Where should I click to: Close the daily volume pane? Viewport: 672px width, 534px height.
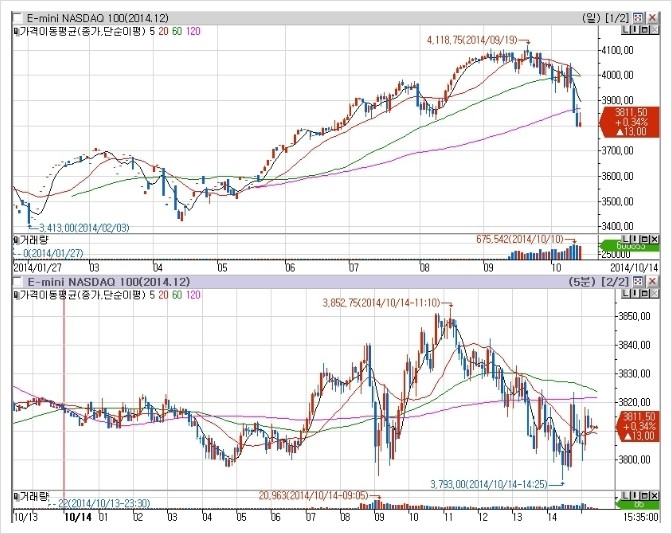pyautogui.click(x=654, y=238)
